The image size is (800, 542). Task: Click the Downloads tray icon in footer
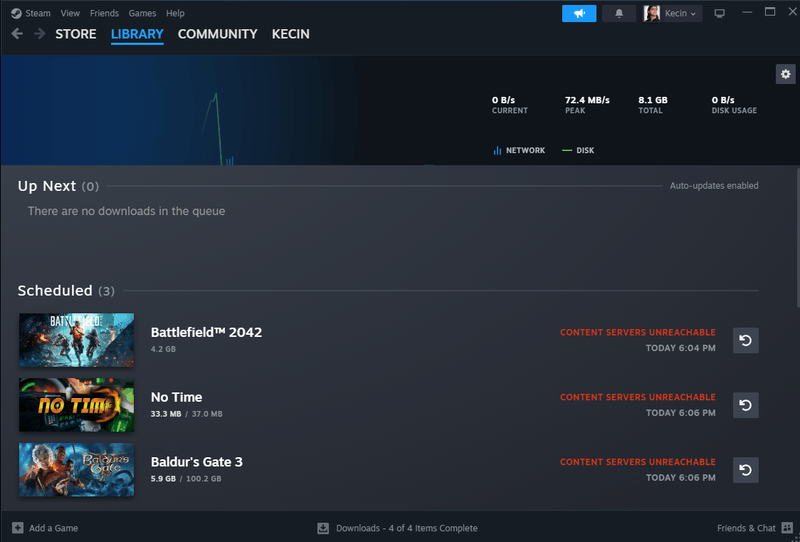(323, 528)
